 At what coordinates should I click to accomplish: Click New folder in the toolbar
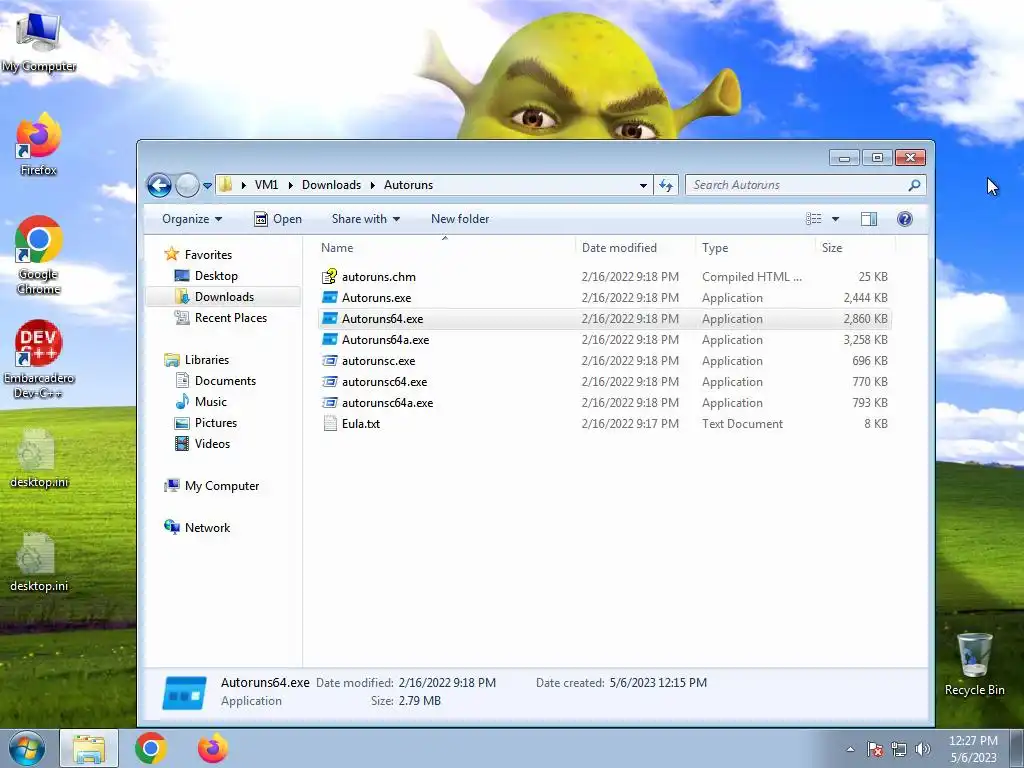460,219
